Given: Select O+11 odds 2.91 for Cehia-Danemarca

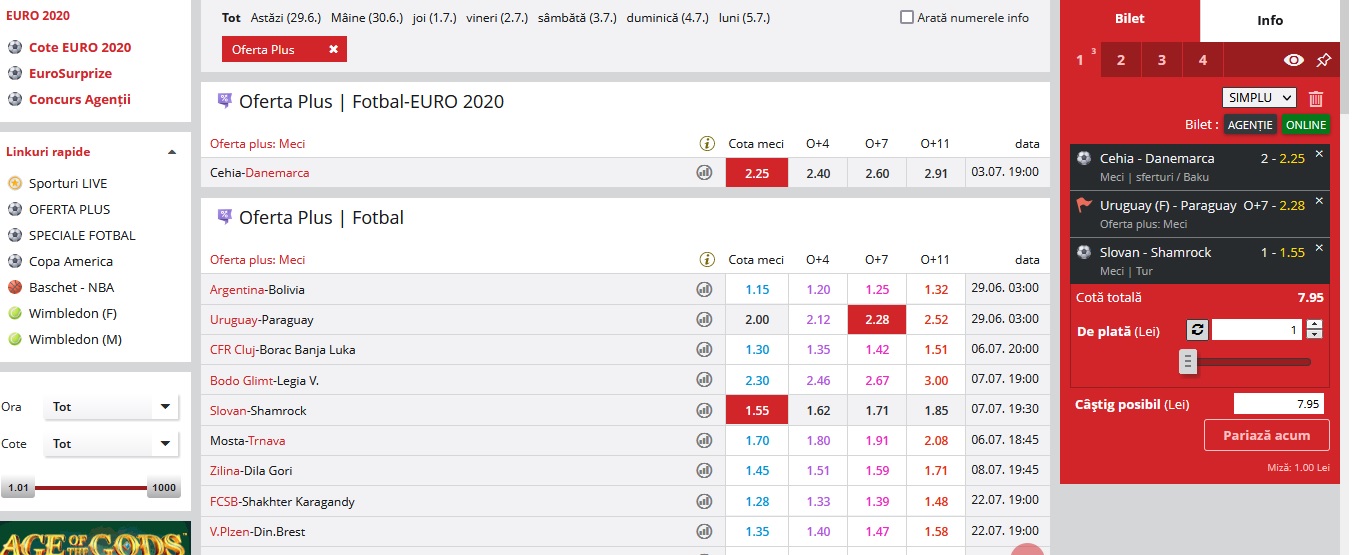Looking at the screenshot, I should tap(936, 173).
